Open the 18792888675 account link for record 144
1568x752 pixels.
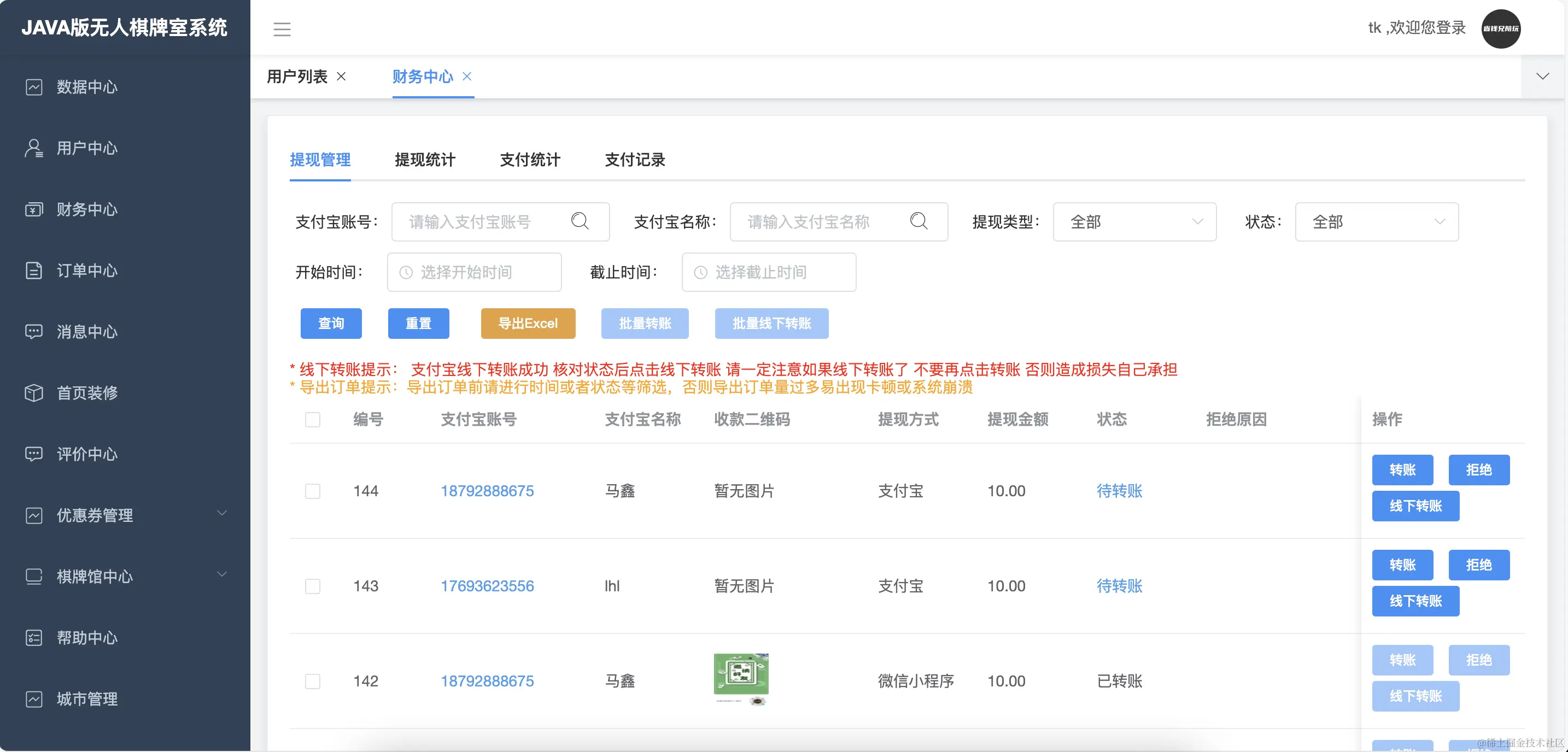tap(487, 491)
